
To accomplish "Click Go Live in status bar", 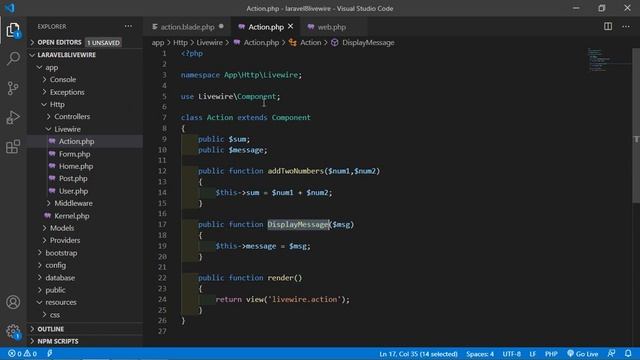I will [x=582, y=354].
